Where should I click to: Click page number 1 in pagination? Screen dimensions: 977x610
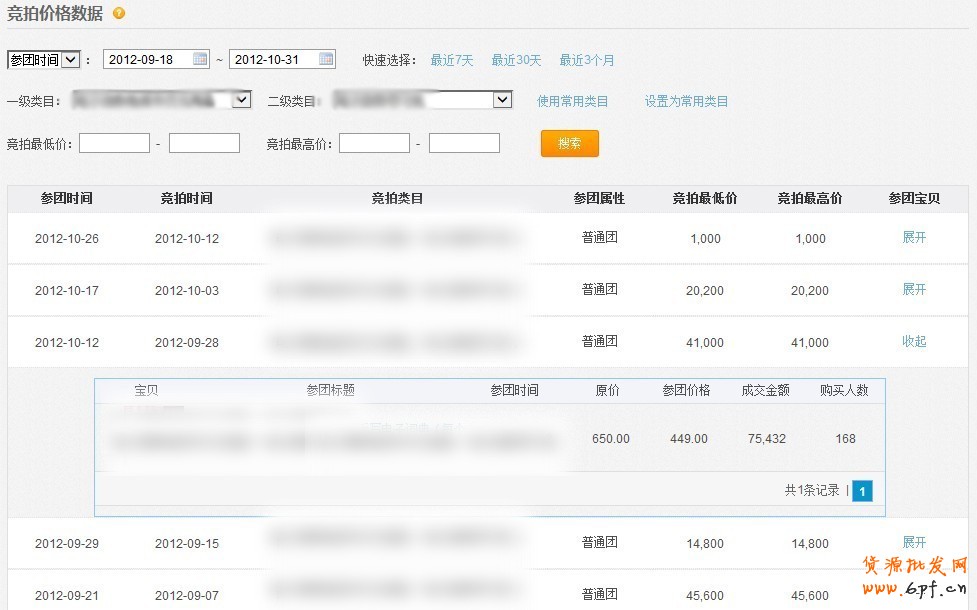click(862, 491)
